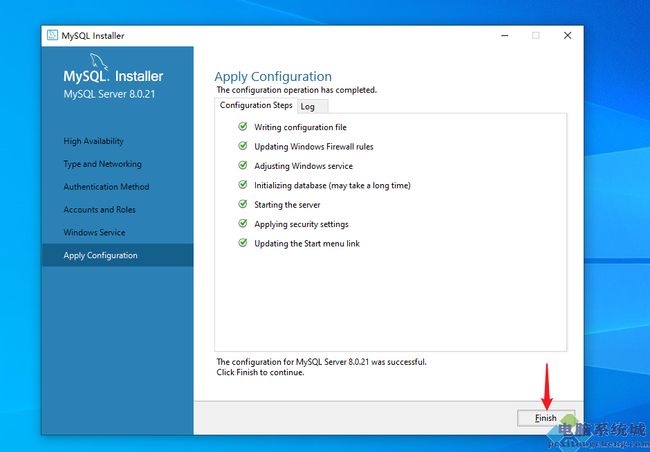Screen dimensions: 650x452
Task: Minimize the MySQL Installer window
Action: coord(504,36)
